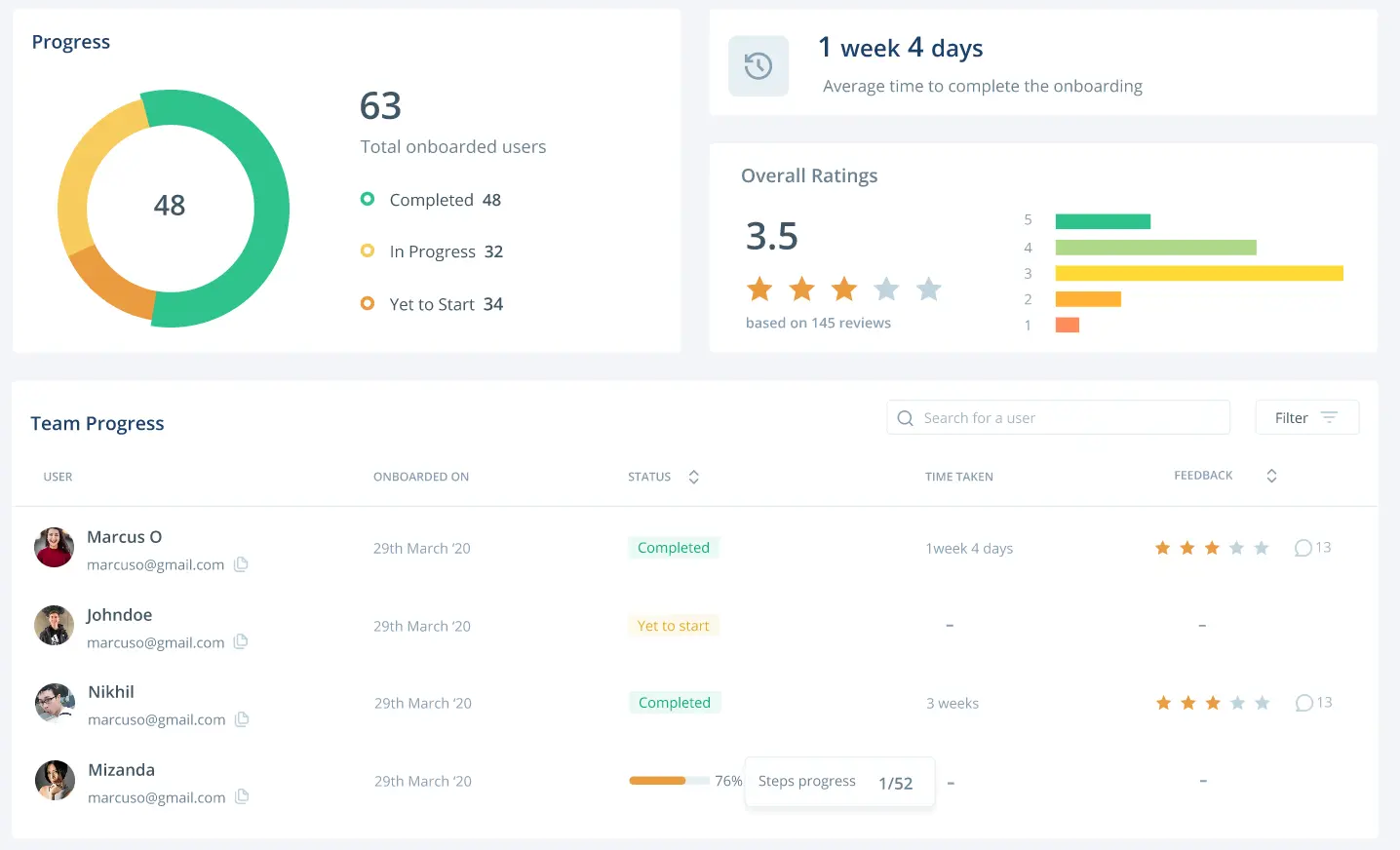Click the search magnifier icon
Viewport: 1400px width, 850px height.
tap(905, 418)
